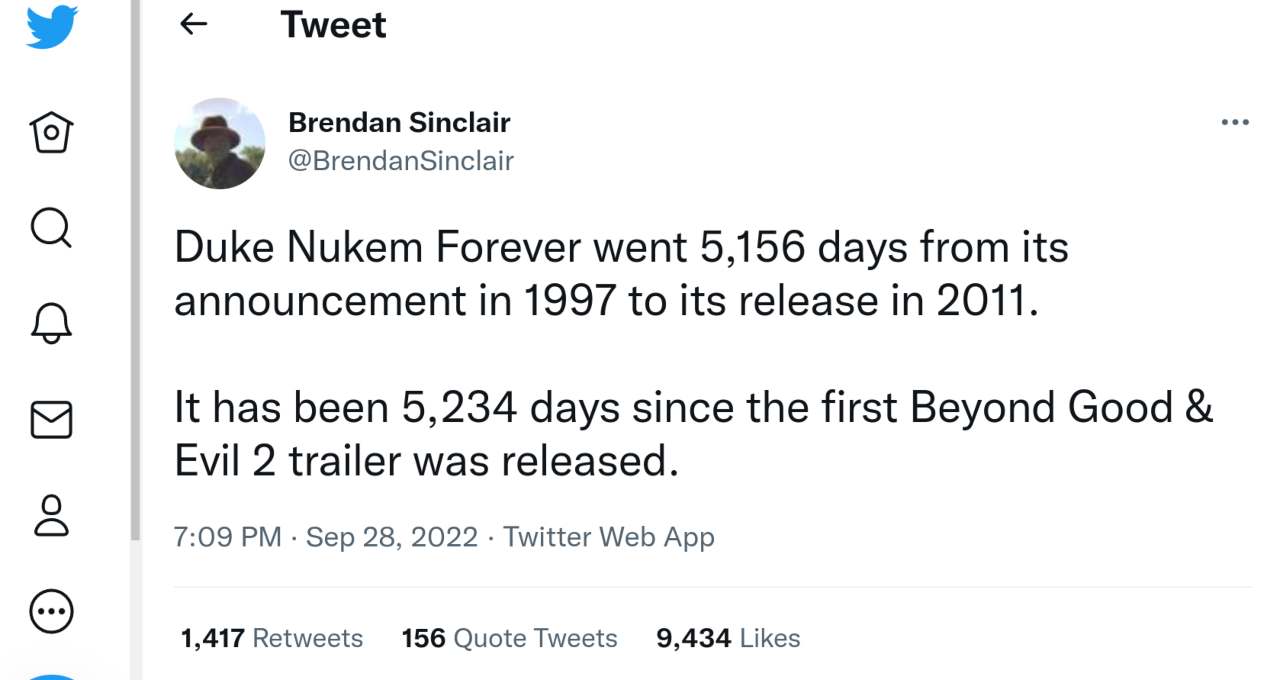Image resolution: width=1280 pixels, height=680 pixels.
Task: Open More circle ellipsis sidebar icon
Action: coord(51,611)
